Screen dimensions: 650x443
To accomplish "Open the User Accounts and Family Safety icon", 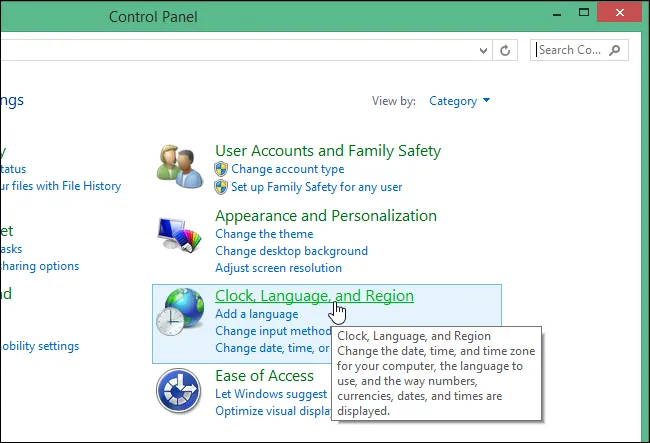I will tap(180, 167).
